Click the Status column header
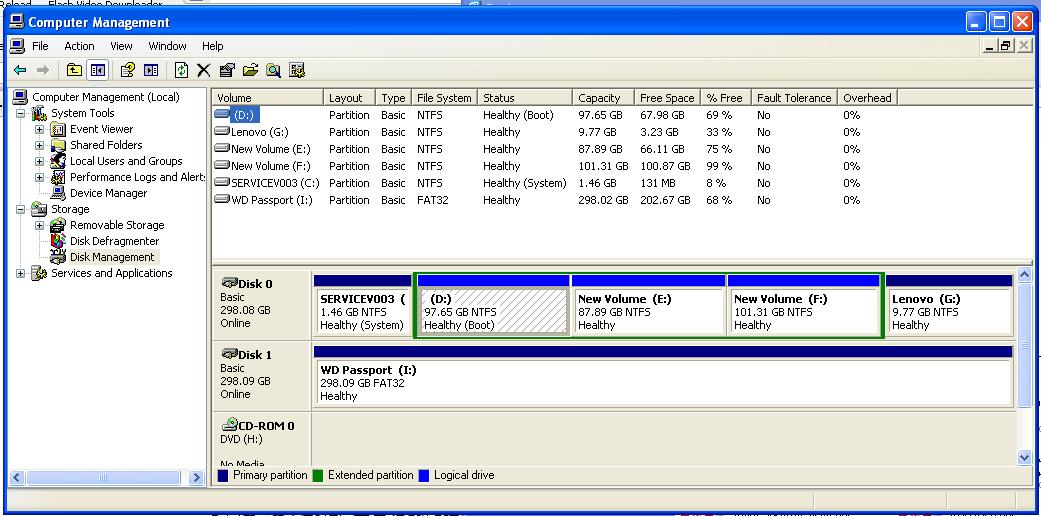 click(524, 98)
